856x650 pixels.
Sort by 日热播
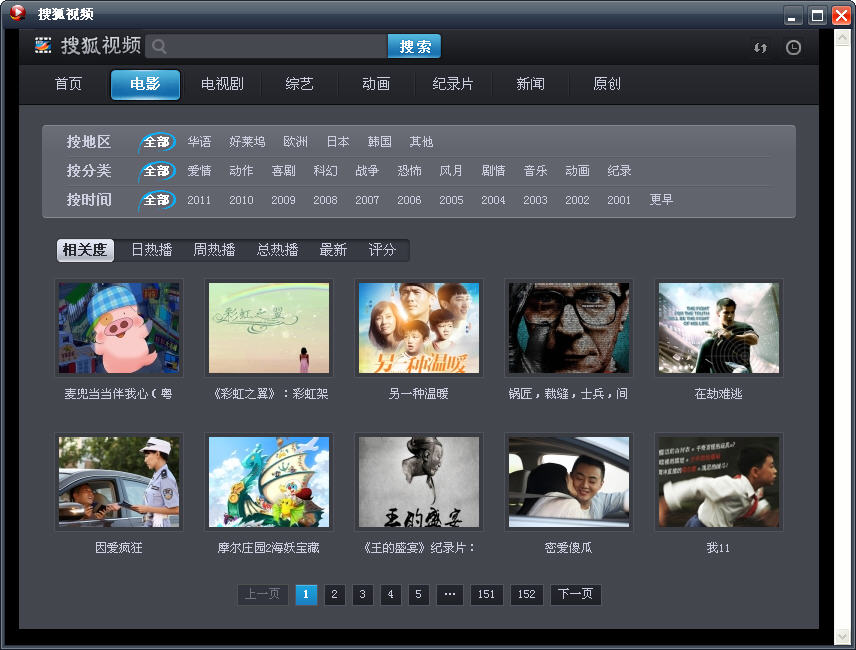(x=152, y=250)
